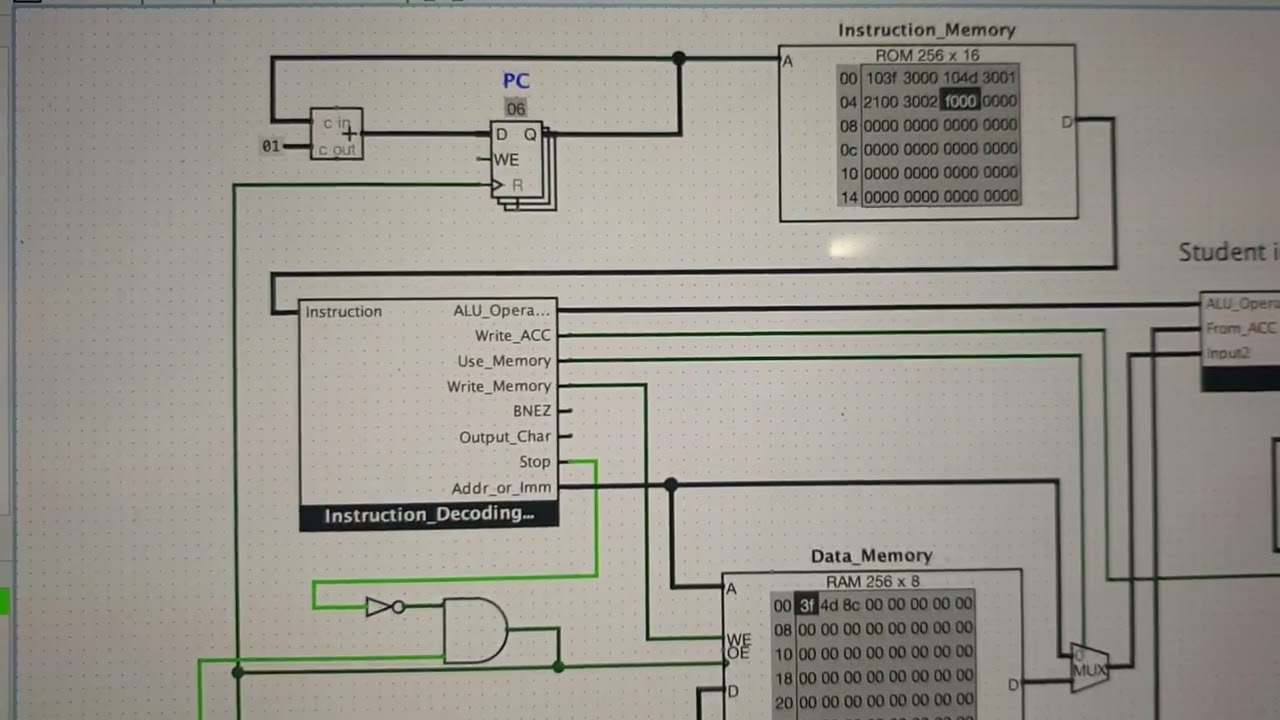Select ROM cell value 103f

tap(882, 78)
